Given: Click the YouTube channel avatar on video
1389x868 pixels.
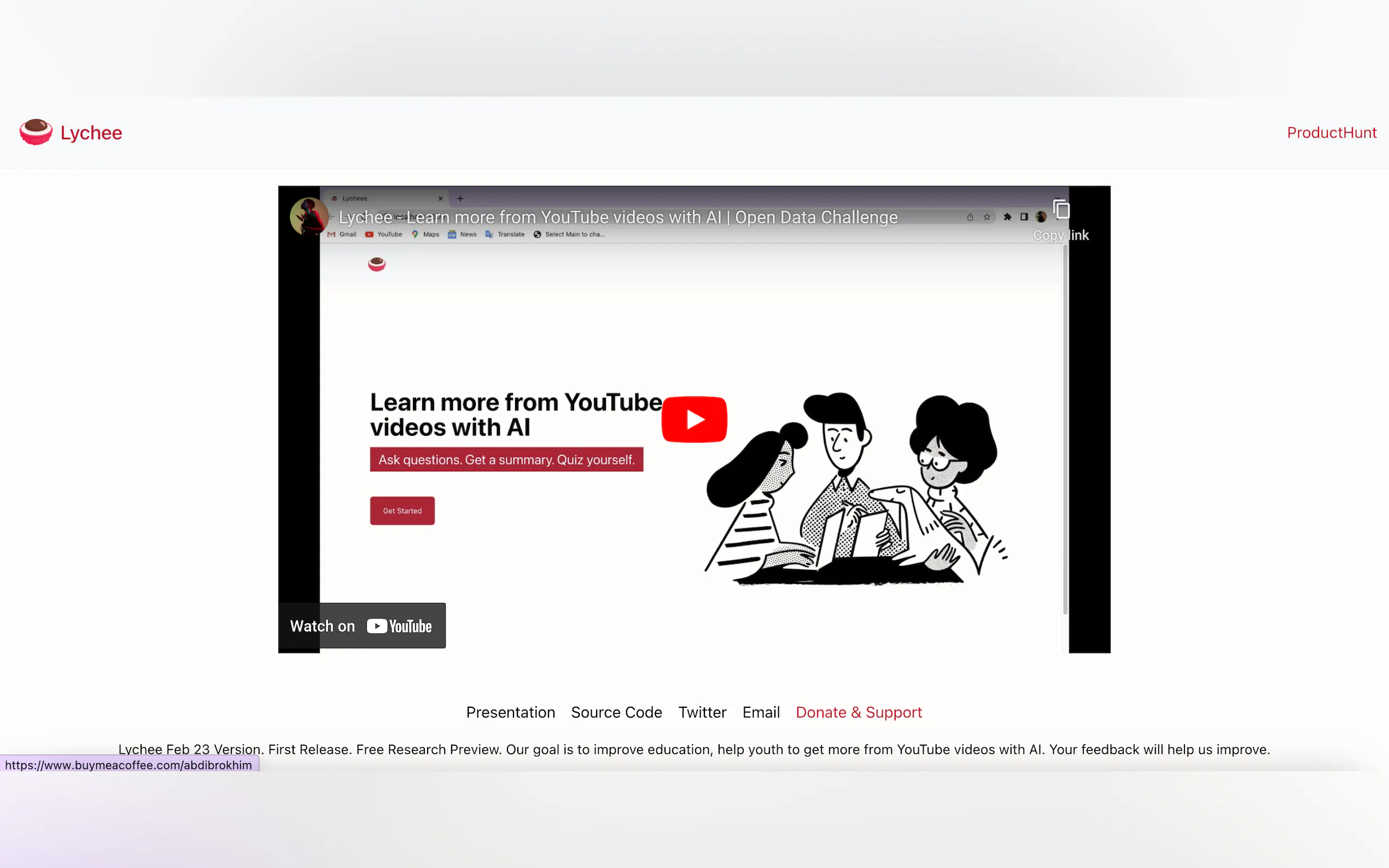Looking at the screenshot, I should coord(309,216).
